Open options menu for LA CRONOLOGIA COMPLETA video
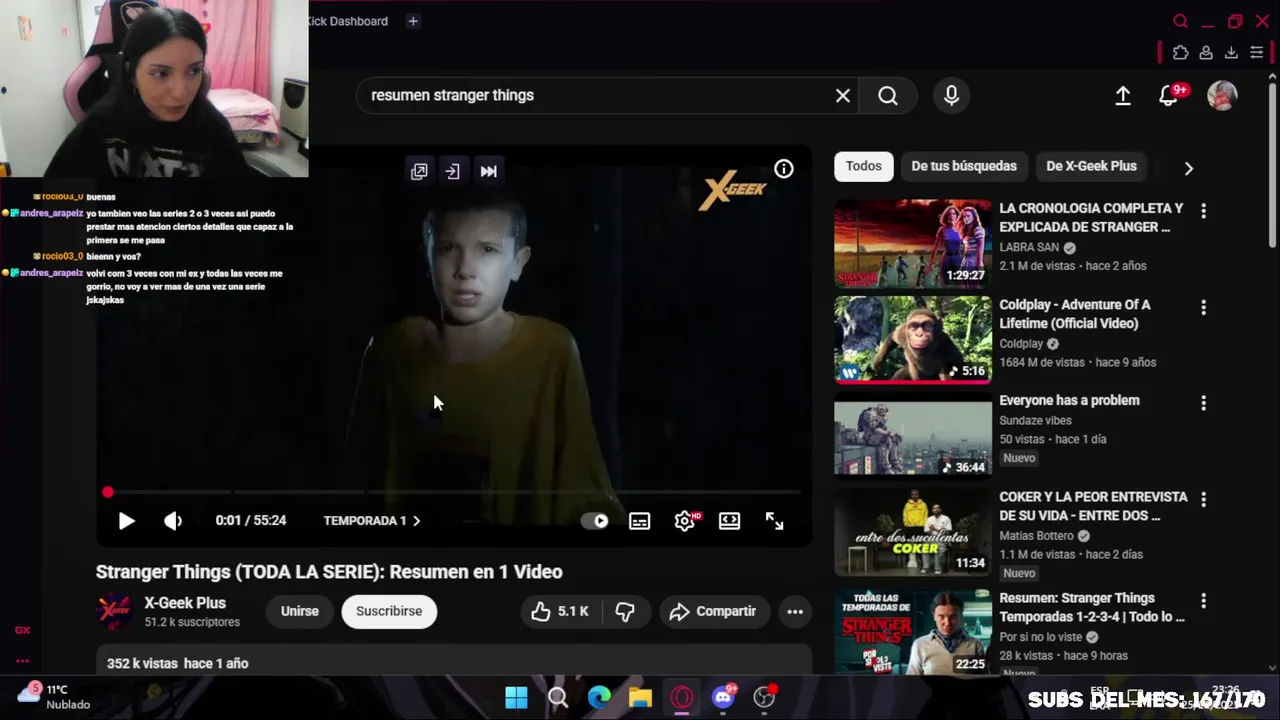The width and height of the screenshot is (1280, 720). (1203, 211)
